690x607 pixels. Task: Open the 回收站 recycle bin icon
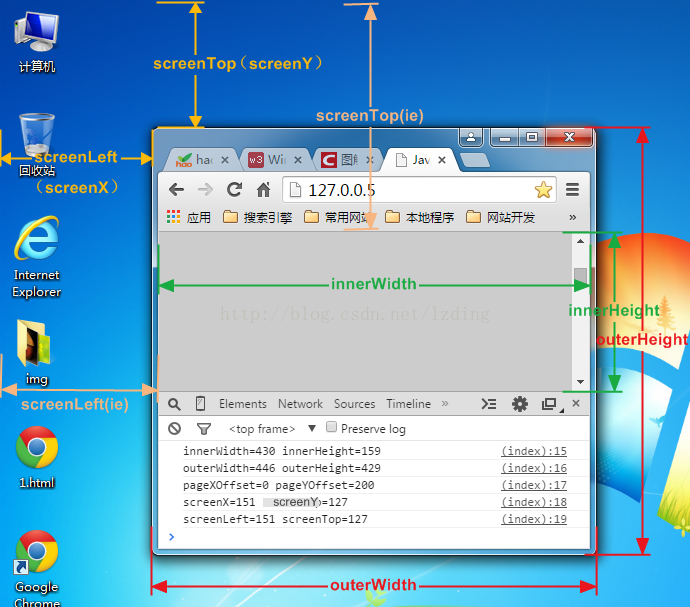click(37, 145)
